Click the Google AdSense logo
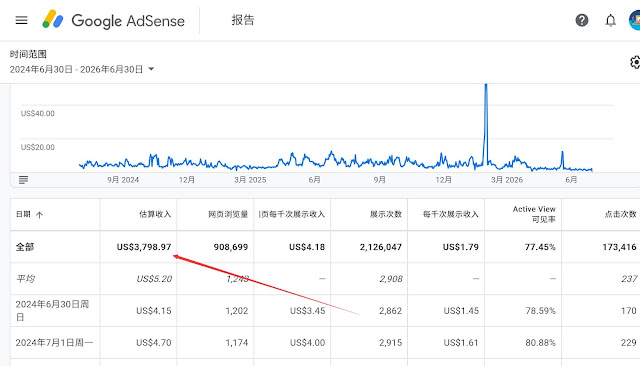640x366 pixels. coord(113,20)
